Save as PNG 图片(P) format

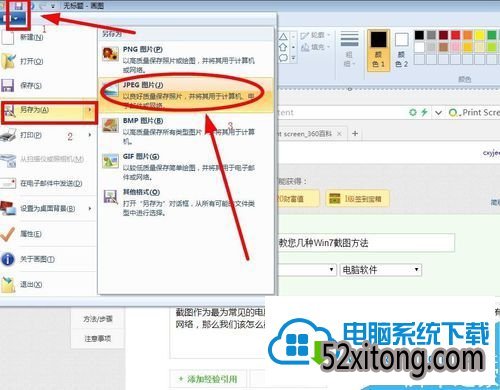coord(186,59)
